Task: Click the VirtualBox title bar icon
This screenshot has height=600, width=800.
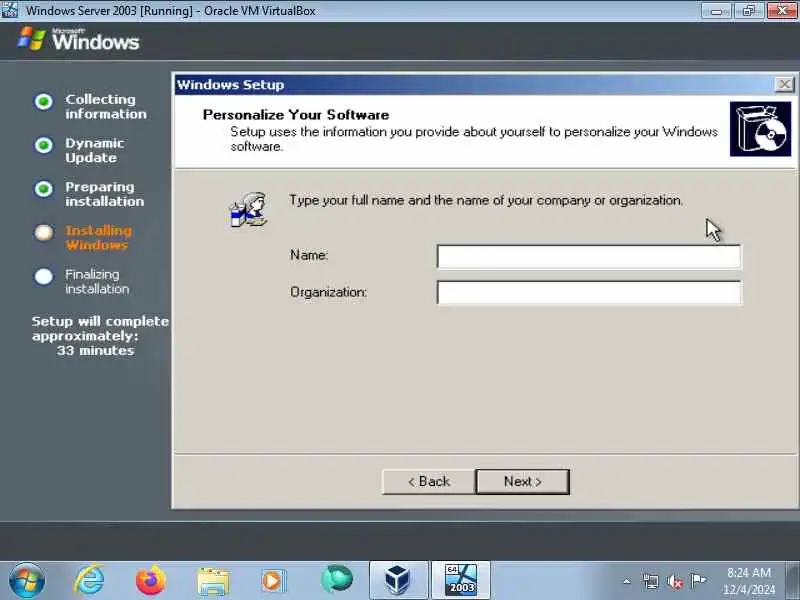Action: point(9,10)
